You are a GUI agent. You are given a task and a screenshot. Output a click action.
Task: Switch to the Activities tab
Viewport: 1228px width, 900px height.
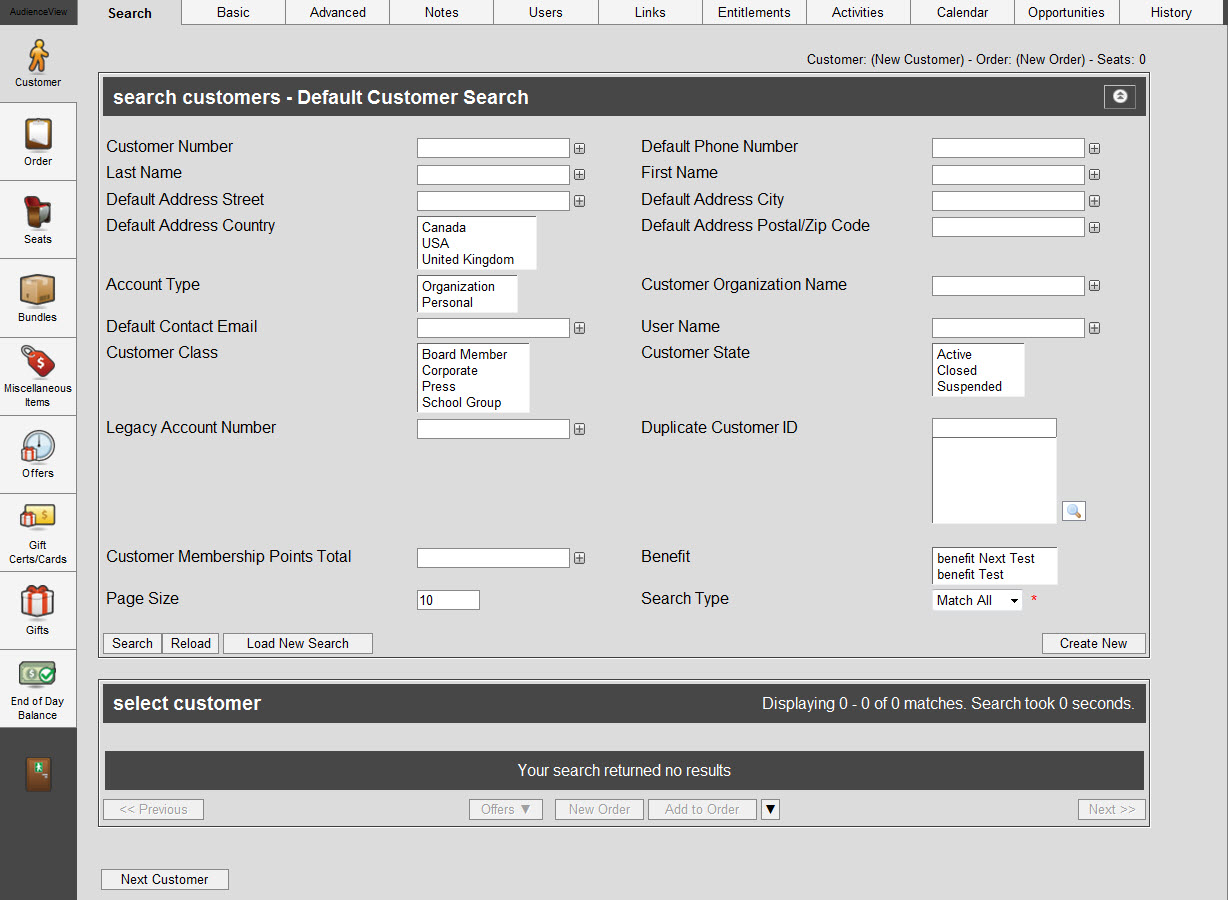tap(858, 12)
